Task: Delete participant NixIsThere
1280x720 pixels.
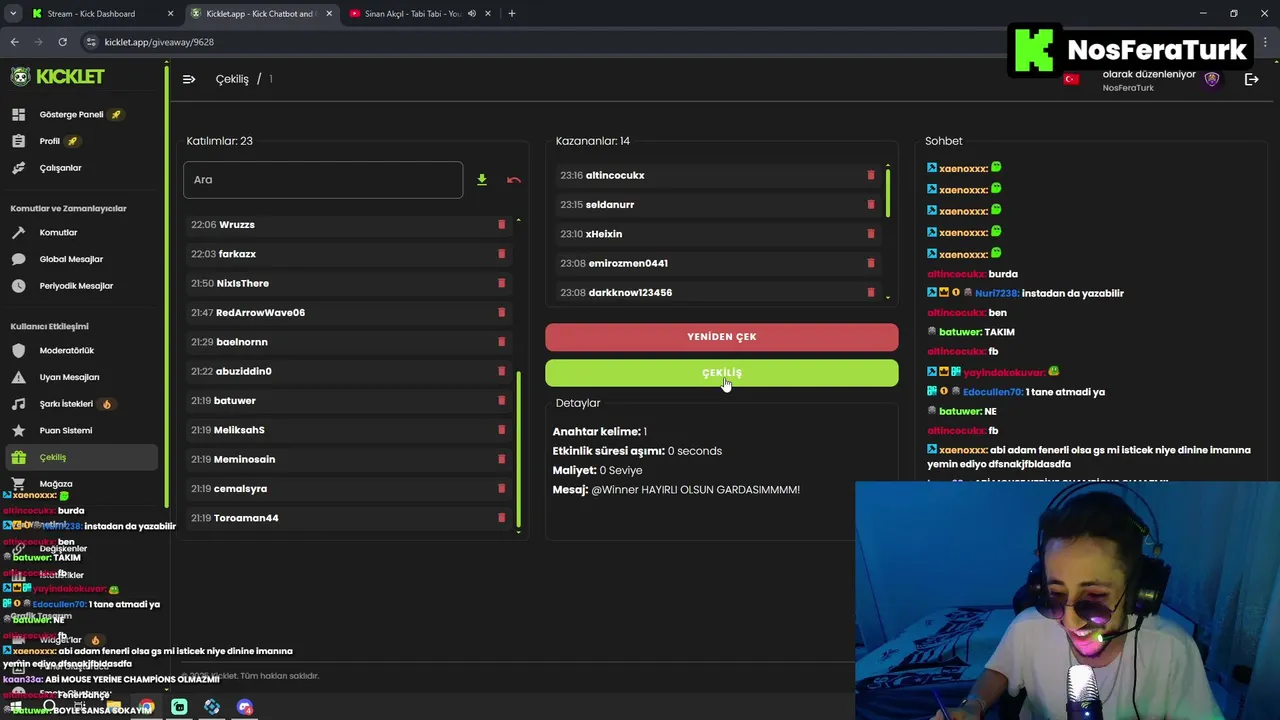Action: click(x=501, y=283)
